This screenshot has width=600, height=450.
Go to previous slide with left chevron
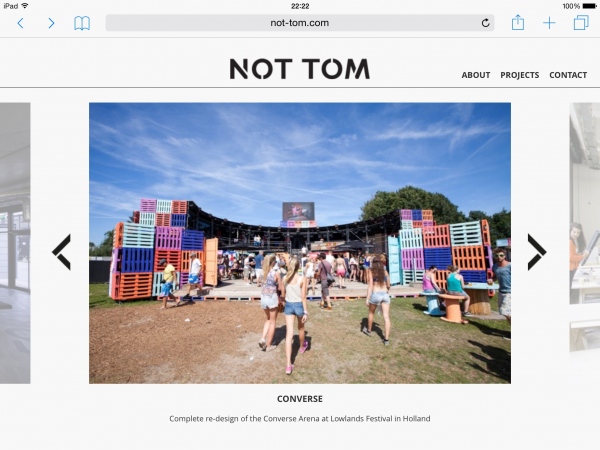[62, 252]
